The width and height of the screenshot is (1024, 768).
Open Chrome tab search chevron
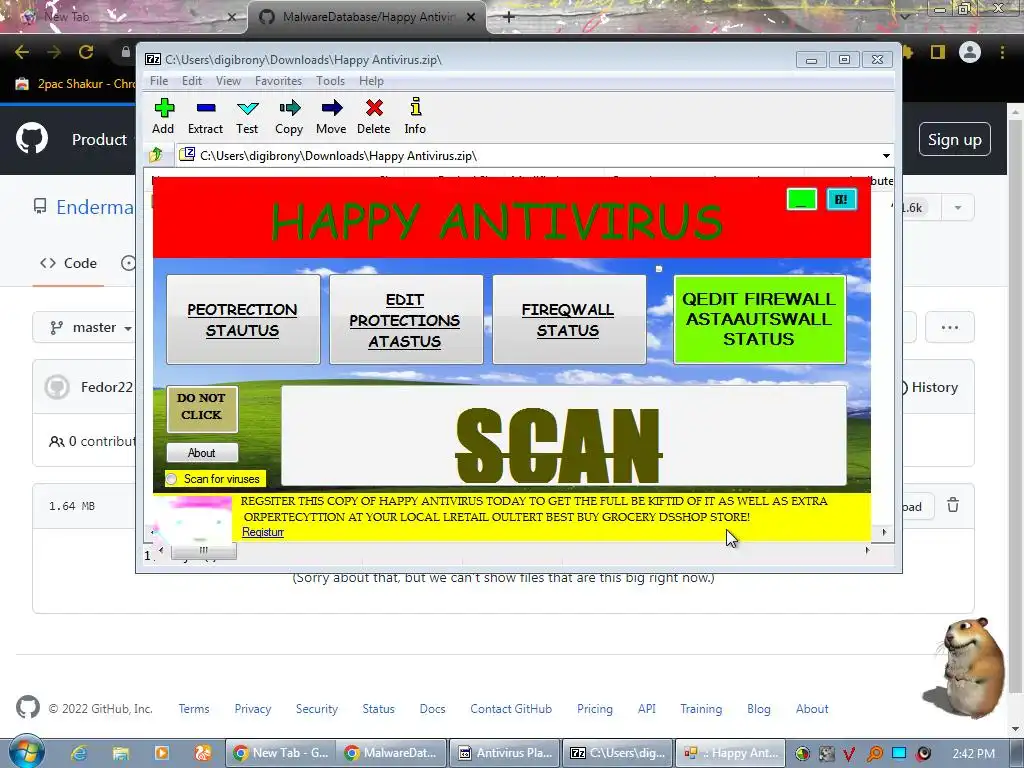[905, 16]
